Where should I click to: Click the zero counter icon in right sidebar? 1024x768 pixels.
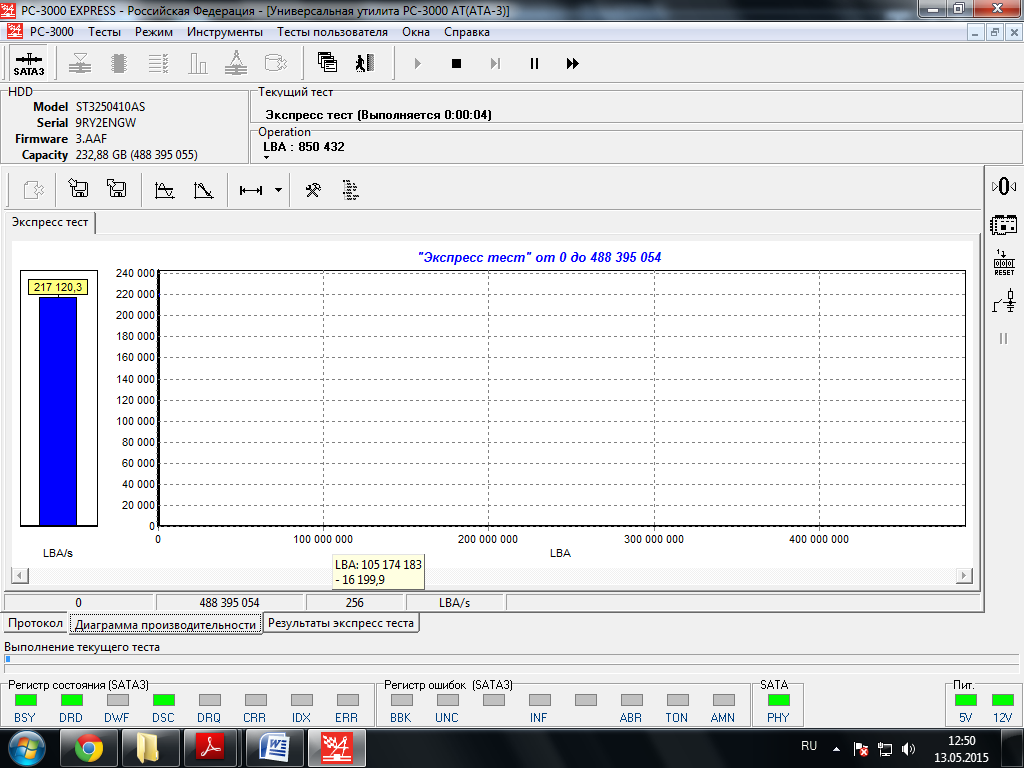click(x=1004, y=187)
